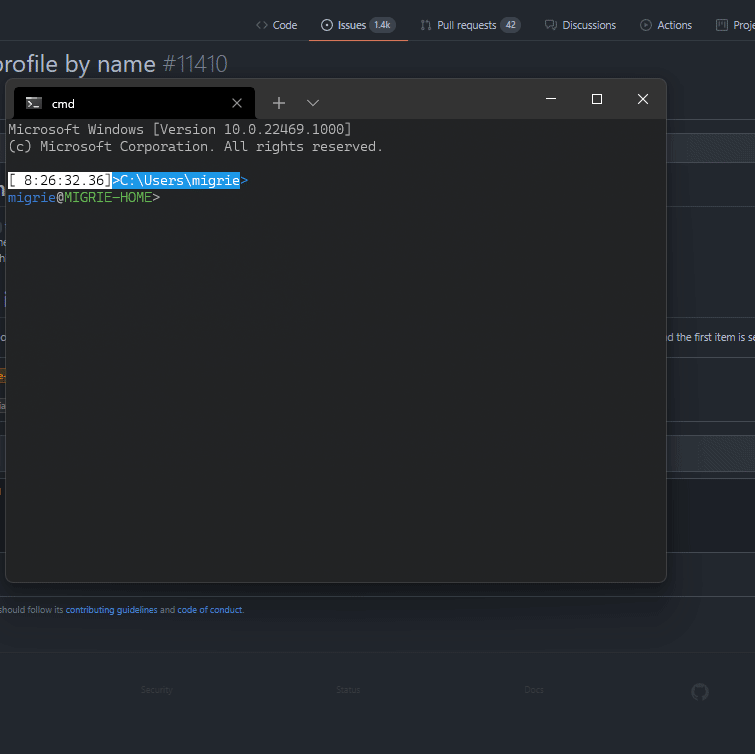Click the issue number #11410

[195, 64]
